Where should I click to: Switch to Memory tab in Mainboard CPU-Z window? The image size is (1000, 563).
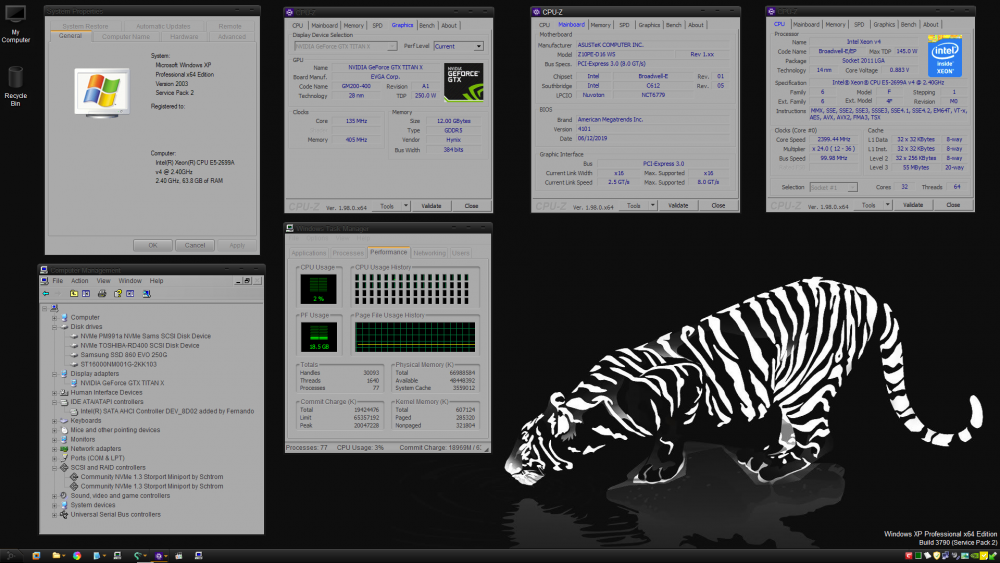tap(600, 25)
